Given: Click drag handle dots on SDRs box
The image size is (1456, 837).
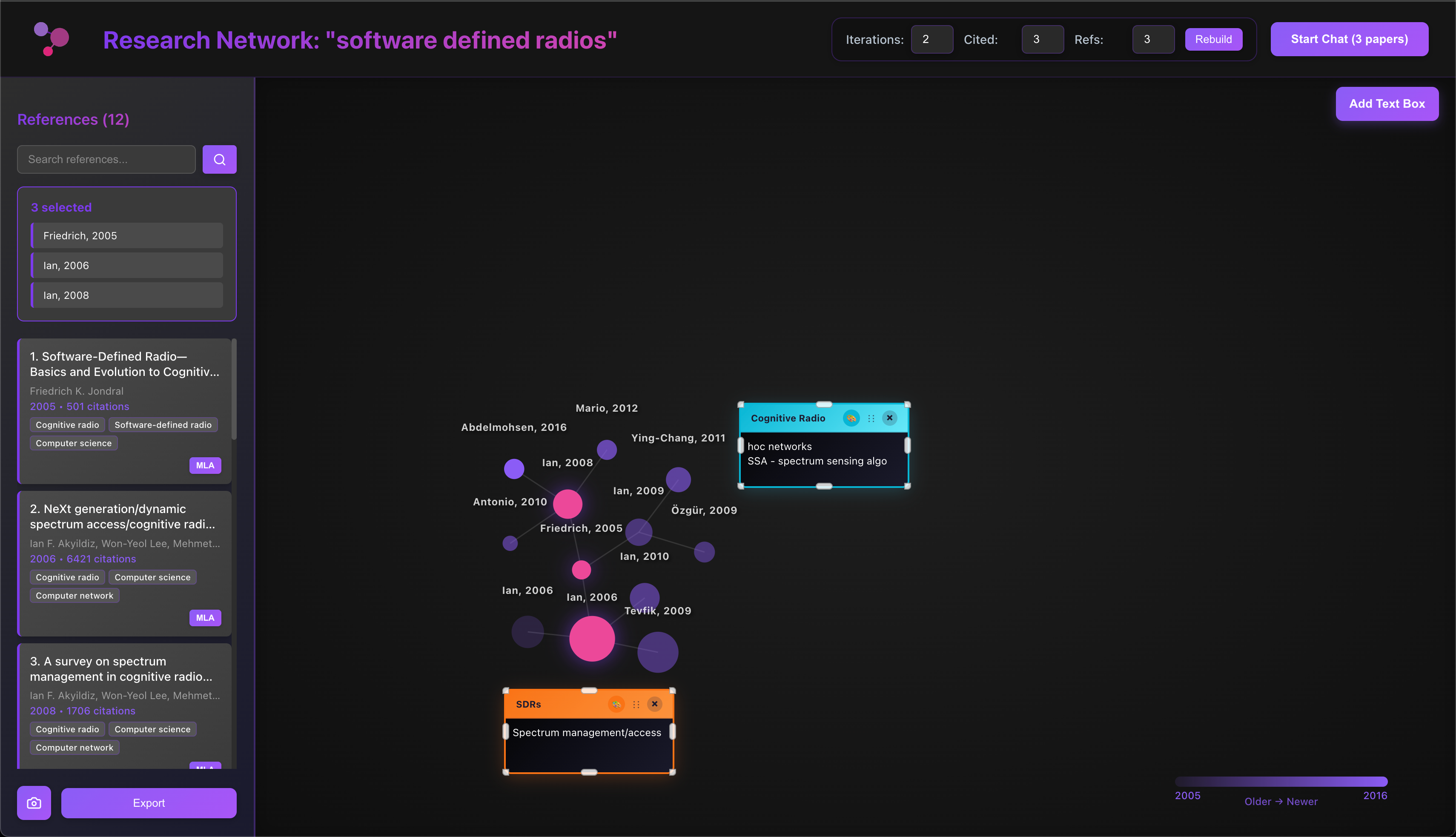Looking at the screenshot, I should 636,704.
